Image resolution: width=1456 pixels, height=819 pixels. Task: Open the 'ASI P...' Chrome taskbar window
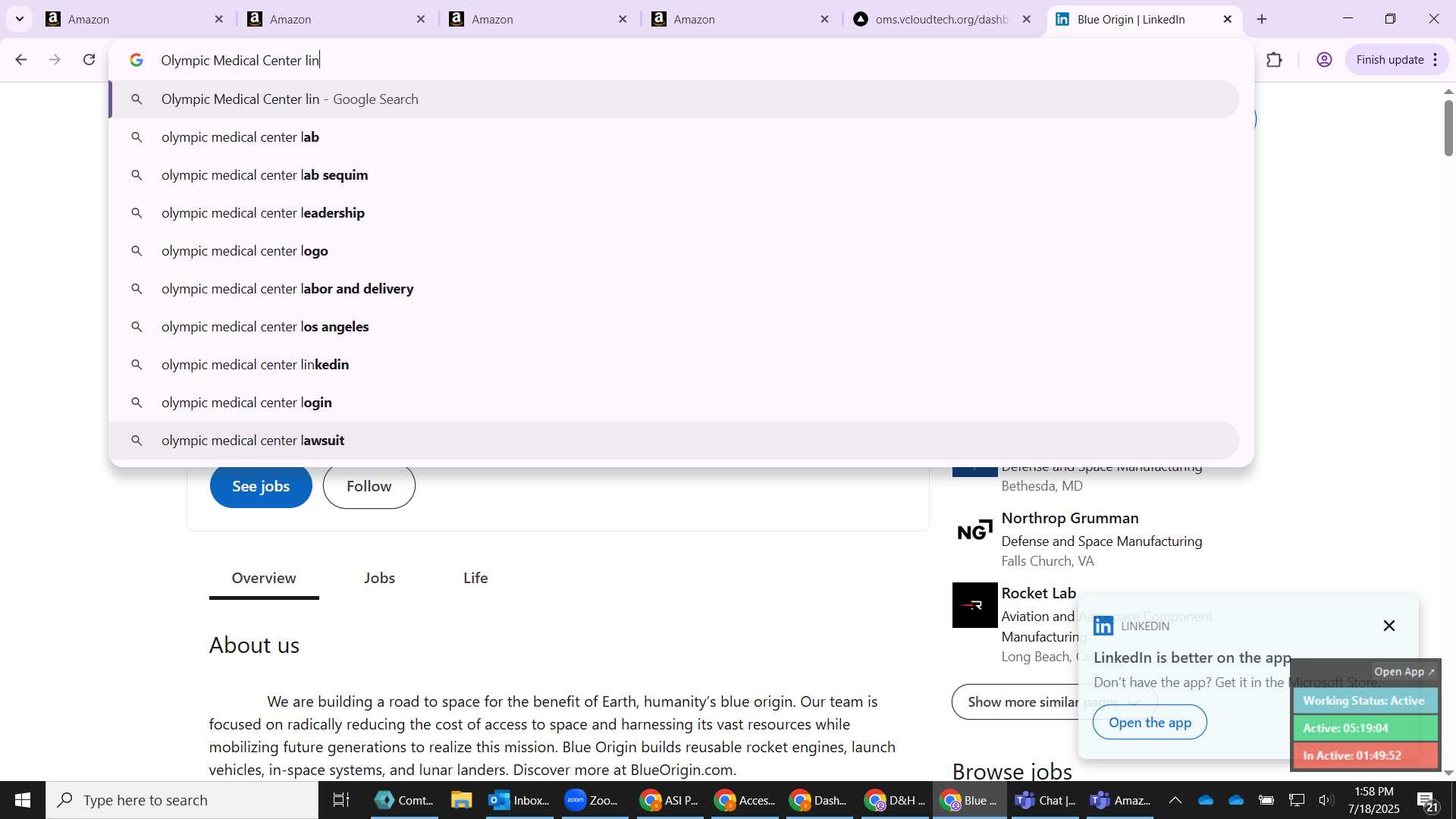pos(668,800)
